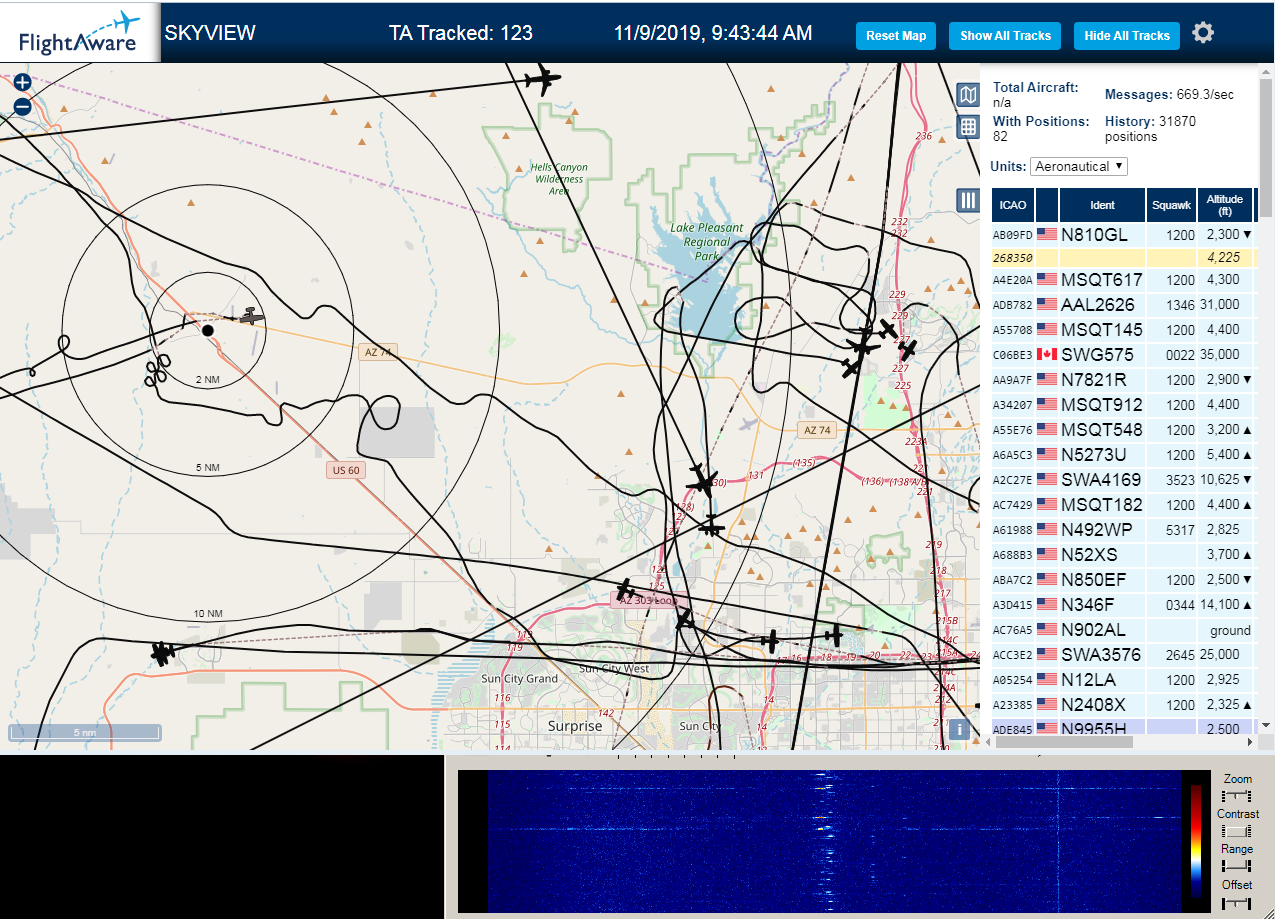Click Reset Map button

(896, 36)
